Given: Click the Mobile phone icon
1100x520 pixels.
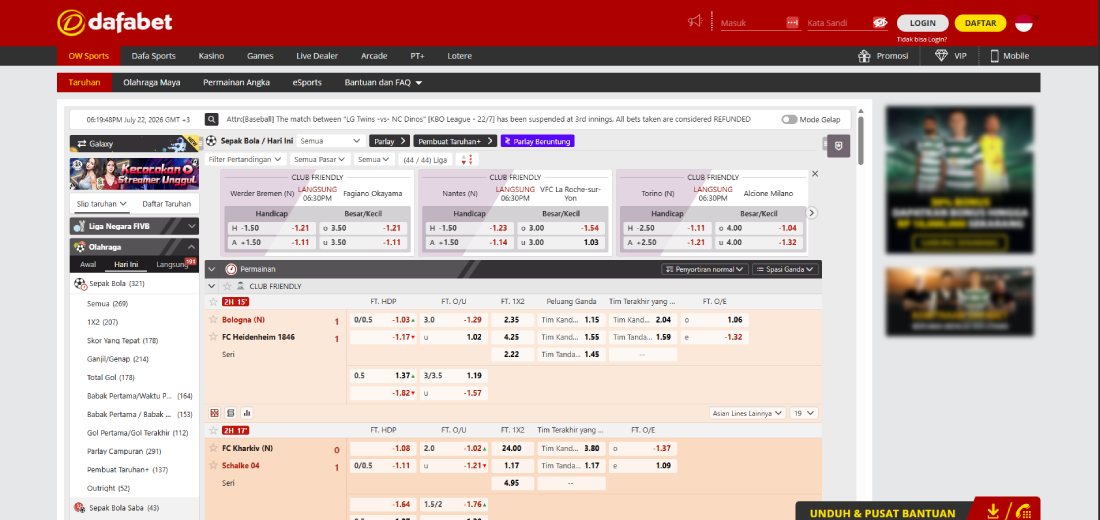Looking at the screenshot, I should pos(994,56).
